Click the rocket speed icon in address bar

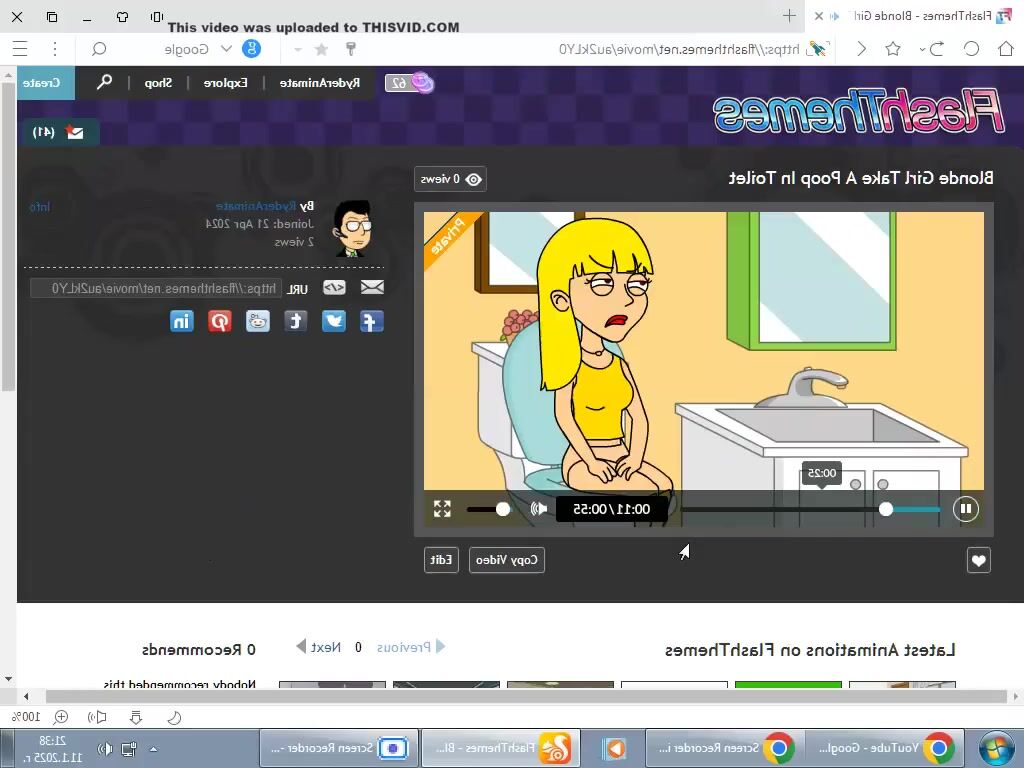[817, 49]
